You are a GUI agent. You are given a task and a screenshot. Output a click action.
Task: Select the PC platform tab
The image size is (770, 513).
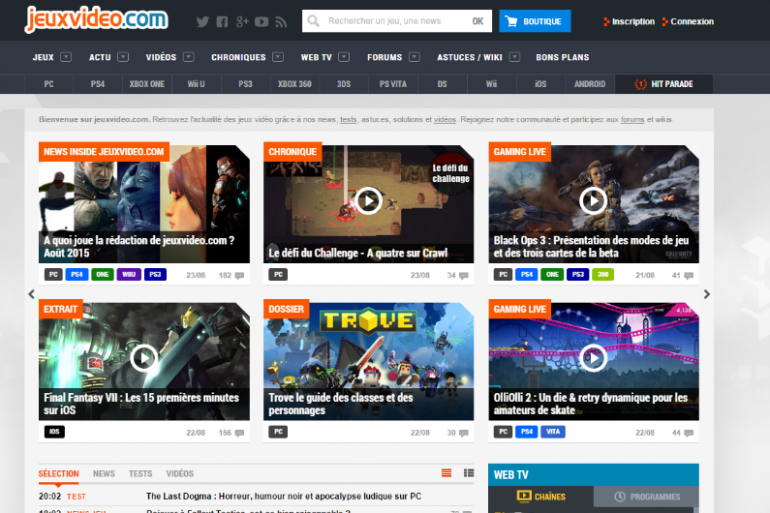[49, 84]
